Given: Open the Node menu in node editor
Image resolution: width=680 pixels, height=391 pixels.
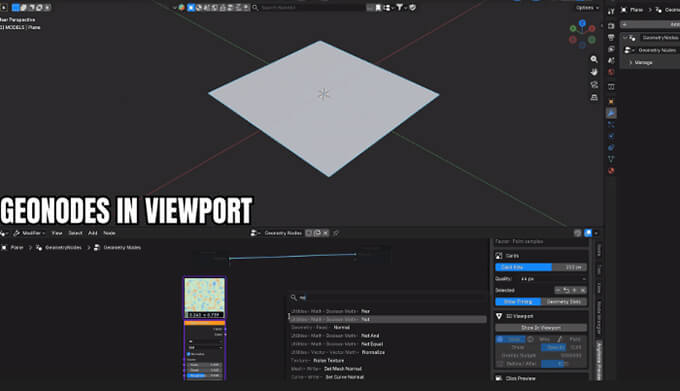Looking at the screenshot, I should [109, 233].
